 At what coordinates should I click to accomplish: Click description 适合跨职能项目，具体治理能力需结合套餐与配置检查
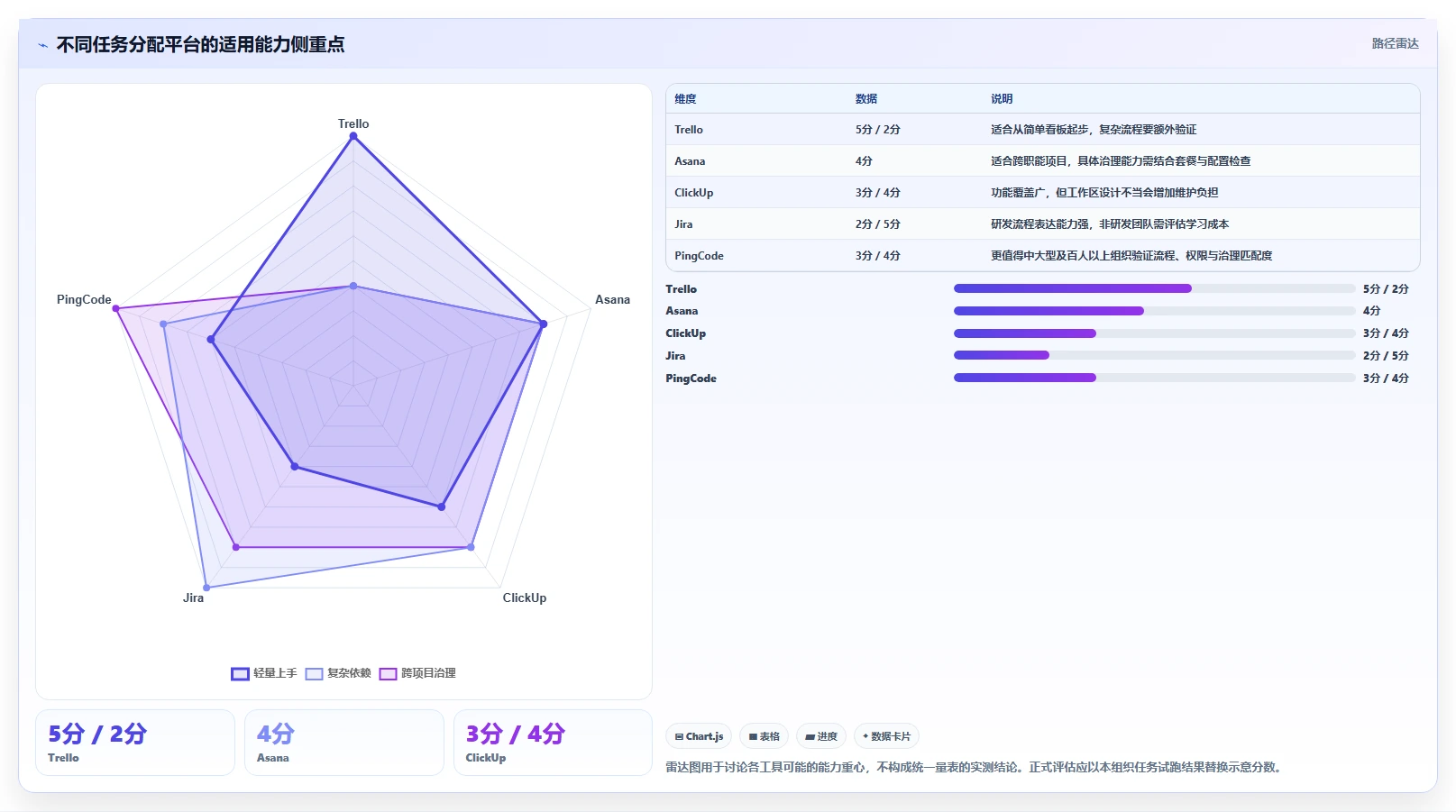pos(1121,161)
